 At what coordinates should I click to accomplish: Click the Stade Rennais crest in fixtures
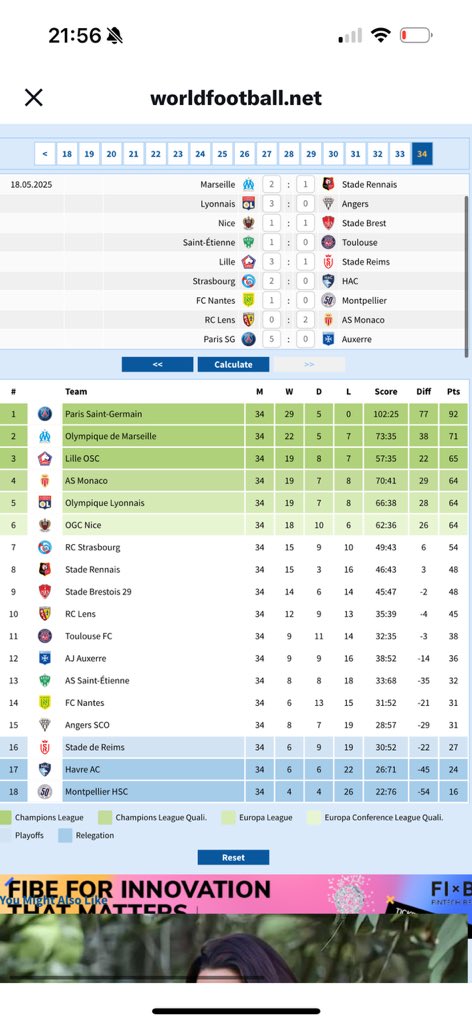coord(328,184)
